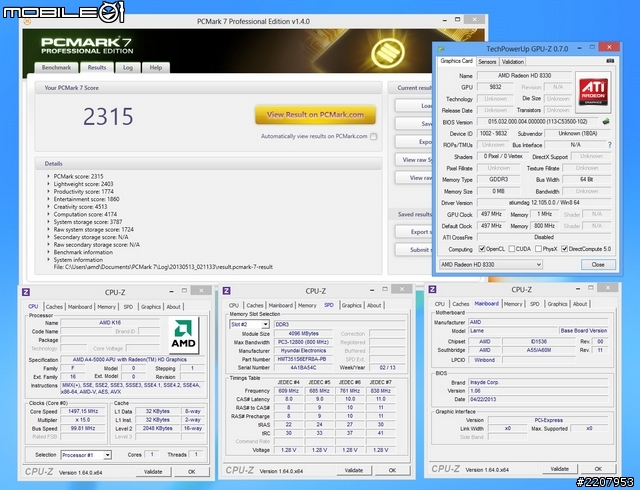The width and height of the screenshot is (640, 490).
Task: Expand the PCMark score 2315 detail
Action: pos(49,176)
